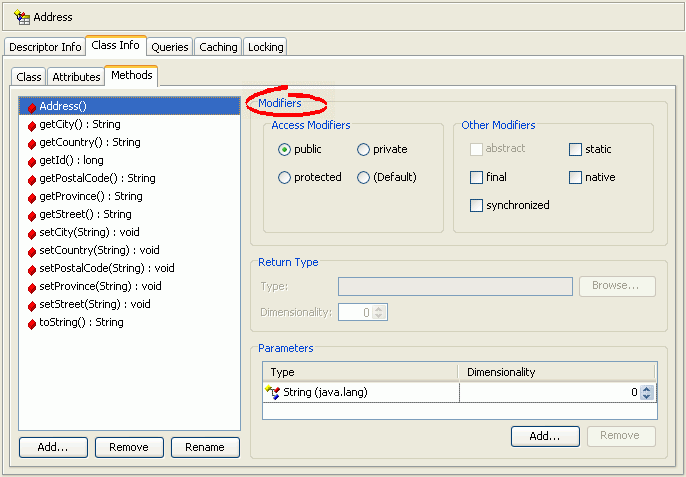Click red icon beside setCity(String)
The height and width of the screenshot is (477, 686).
point(32,233)
